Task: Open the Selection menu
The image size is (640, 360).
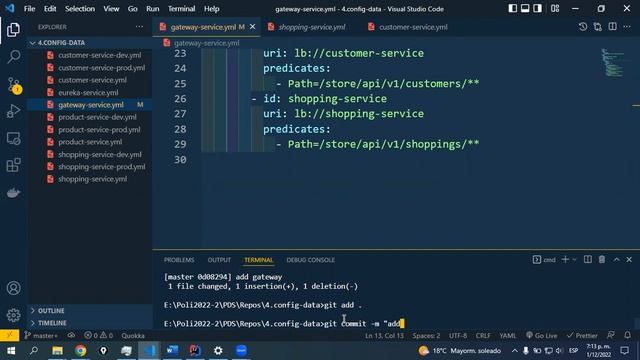Action: (80, 9)
